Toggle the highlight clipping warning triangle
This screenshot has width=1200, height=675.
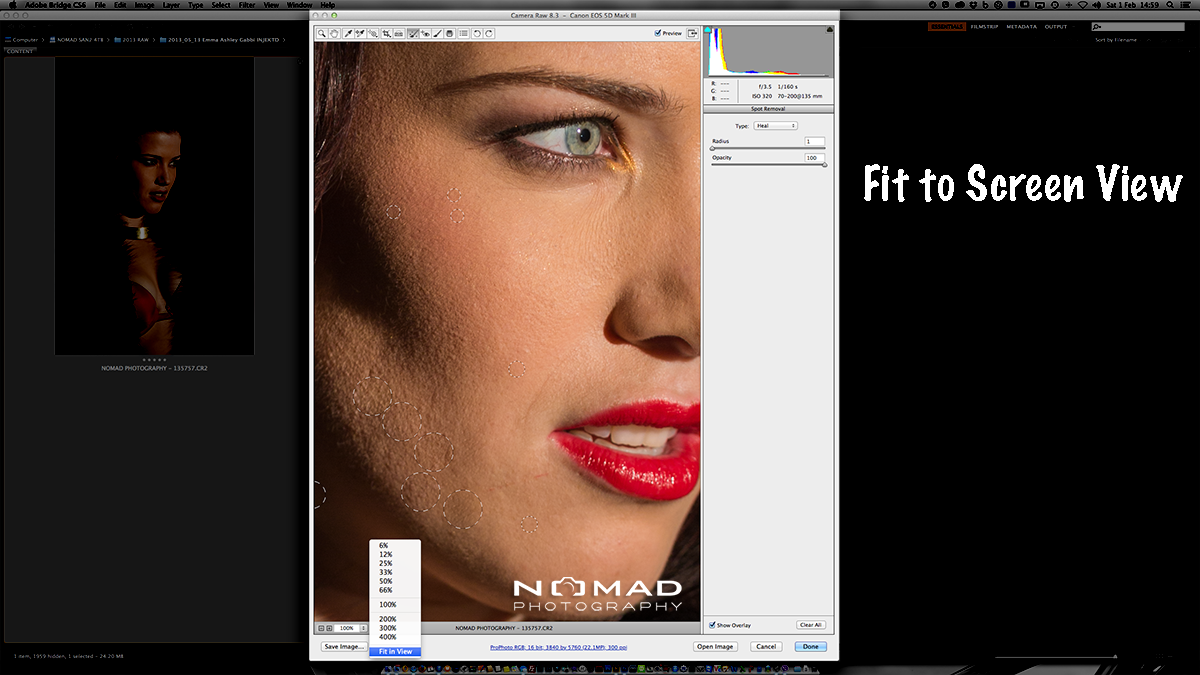coord(829,31)
